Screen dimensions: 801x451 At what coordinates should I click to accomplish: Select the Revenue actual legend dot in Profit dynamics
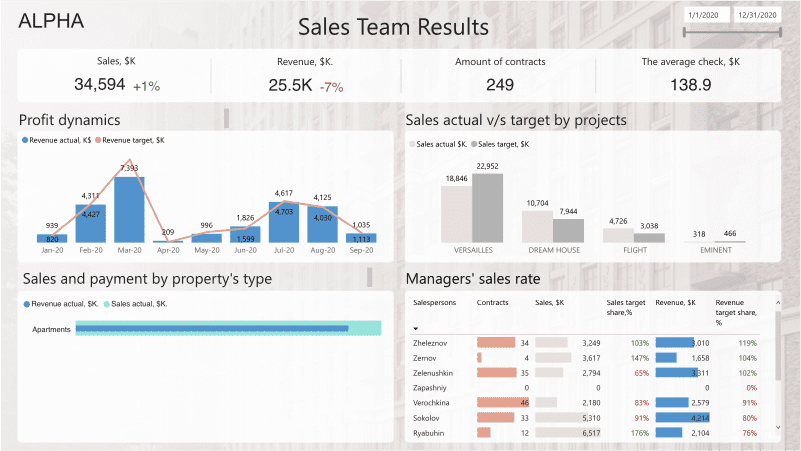[25, 140]
